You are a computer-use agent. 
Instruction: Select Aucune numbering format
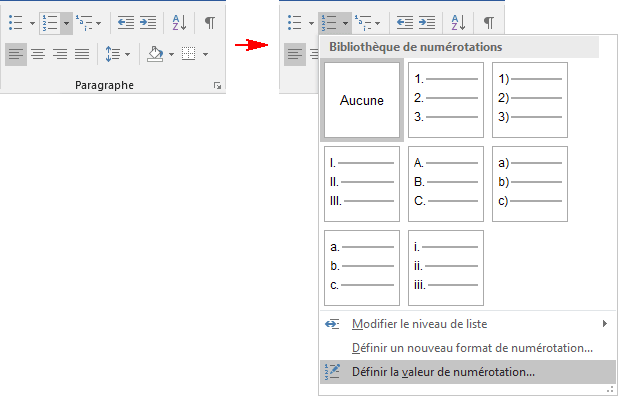point(362,100)
